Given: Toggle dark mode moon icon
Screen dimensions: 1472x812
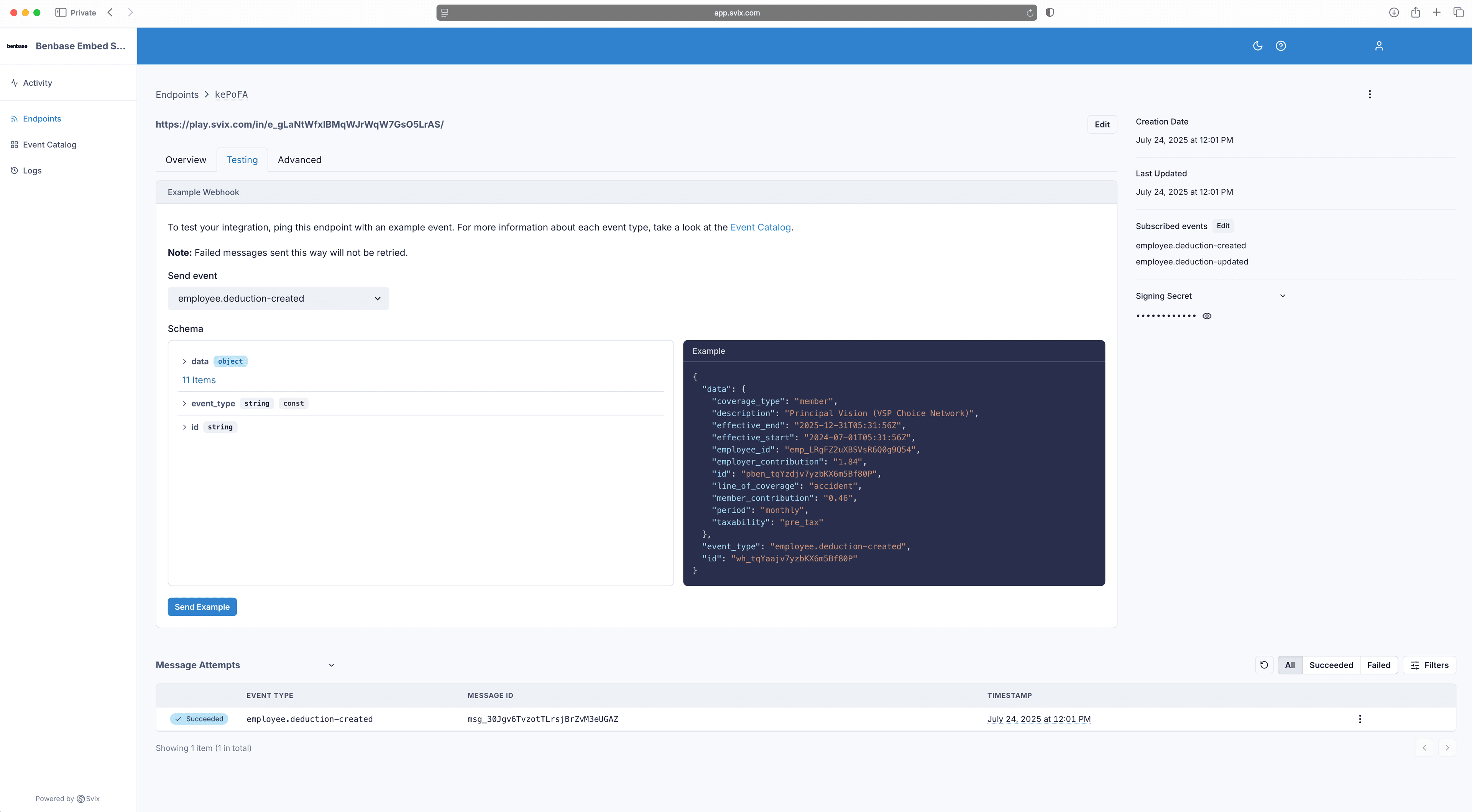Looking at the screenshot, I should pos(1257,46).
